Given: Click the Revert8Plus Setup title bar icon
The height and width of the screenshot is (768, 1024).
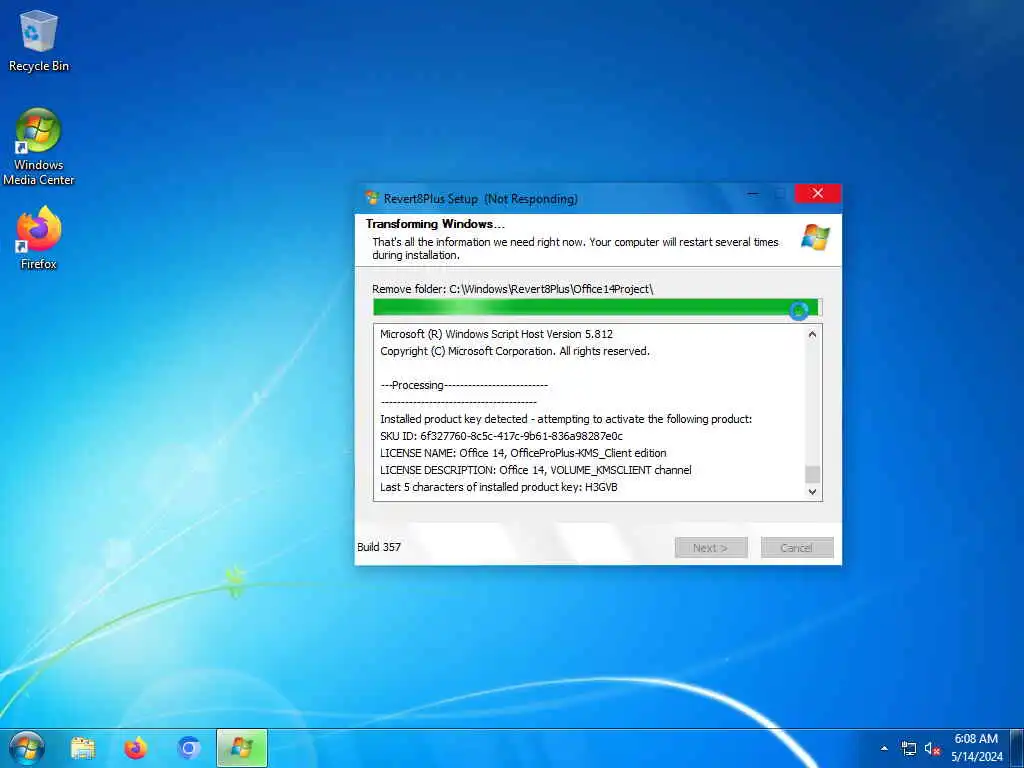Looking at the screenshot, I should click(x=372, y=198).
